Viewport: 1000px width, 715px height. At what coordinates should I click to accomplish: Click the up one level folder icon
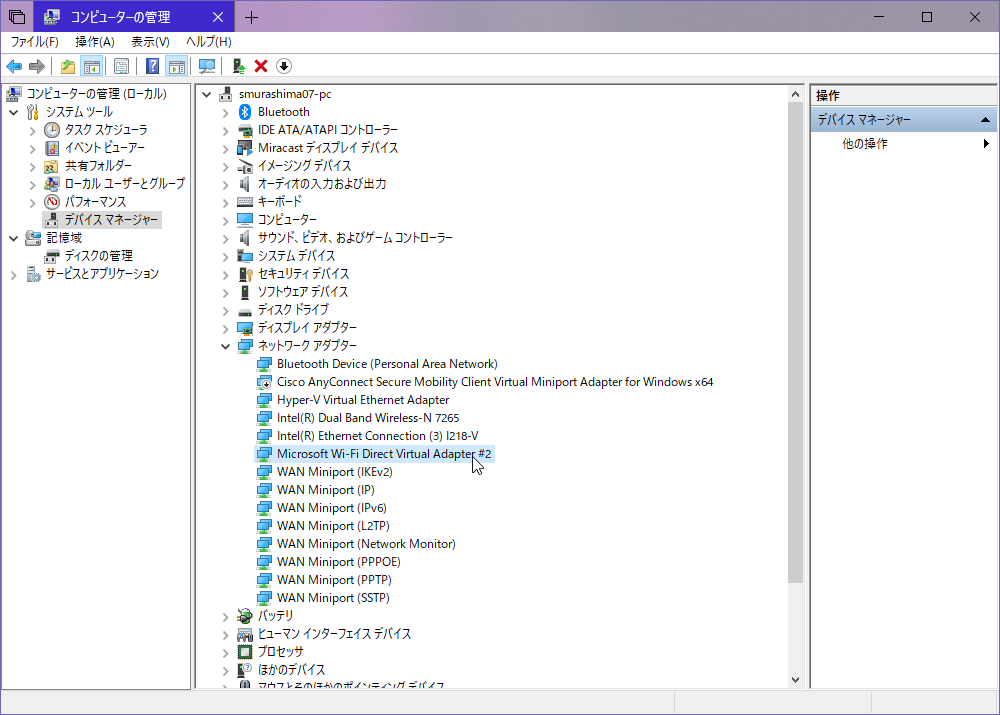(68, 66)
